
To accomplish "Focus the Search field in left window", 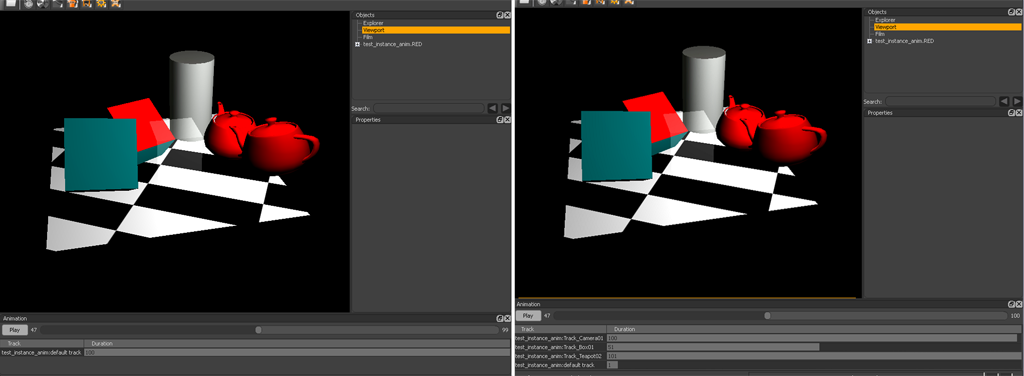I will [428, 108].
